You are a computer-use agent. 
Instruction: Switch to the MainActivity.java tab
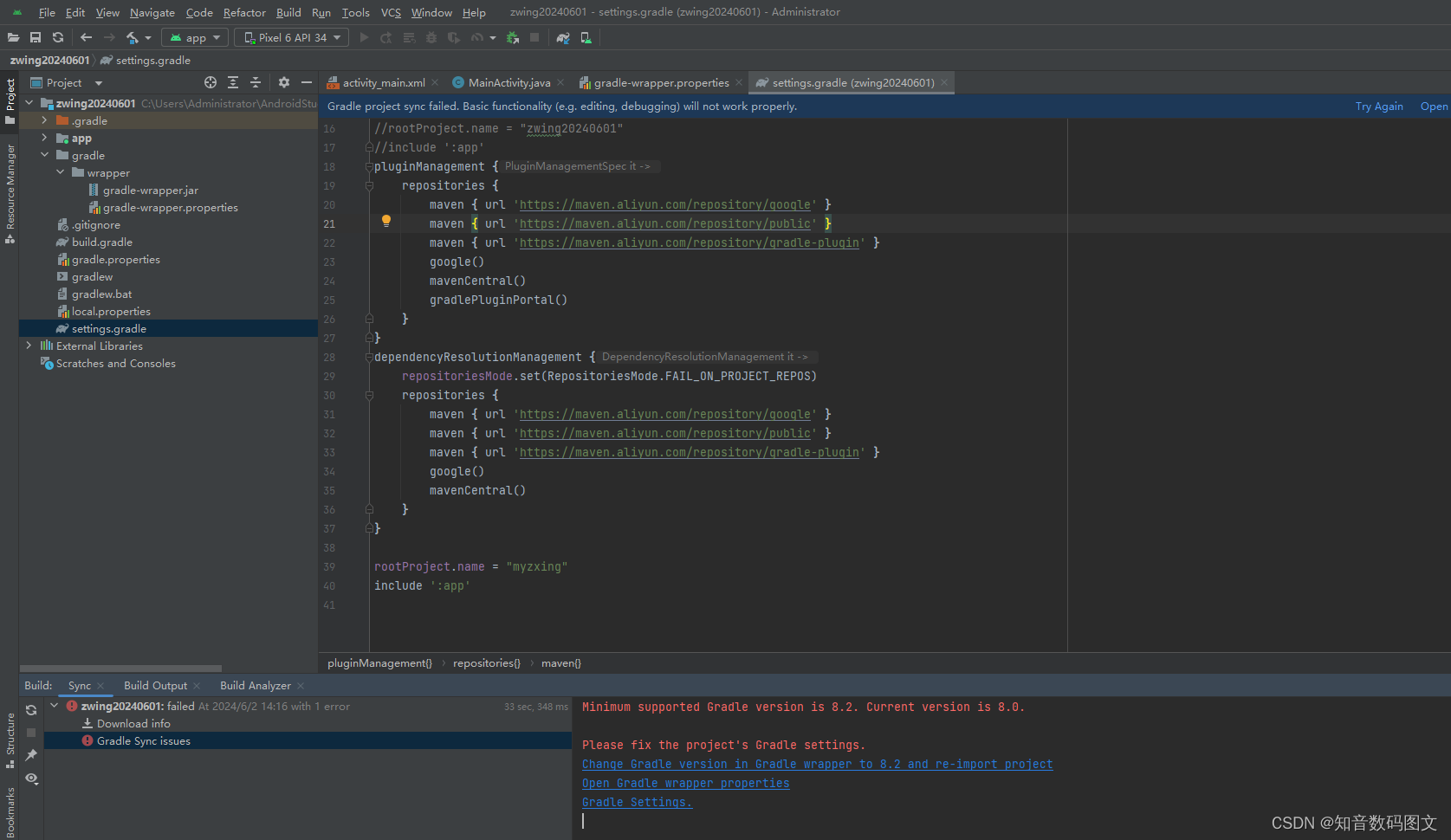[x=507, y=82]
